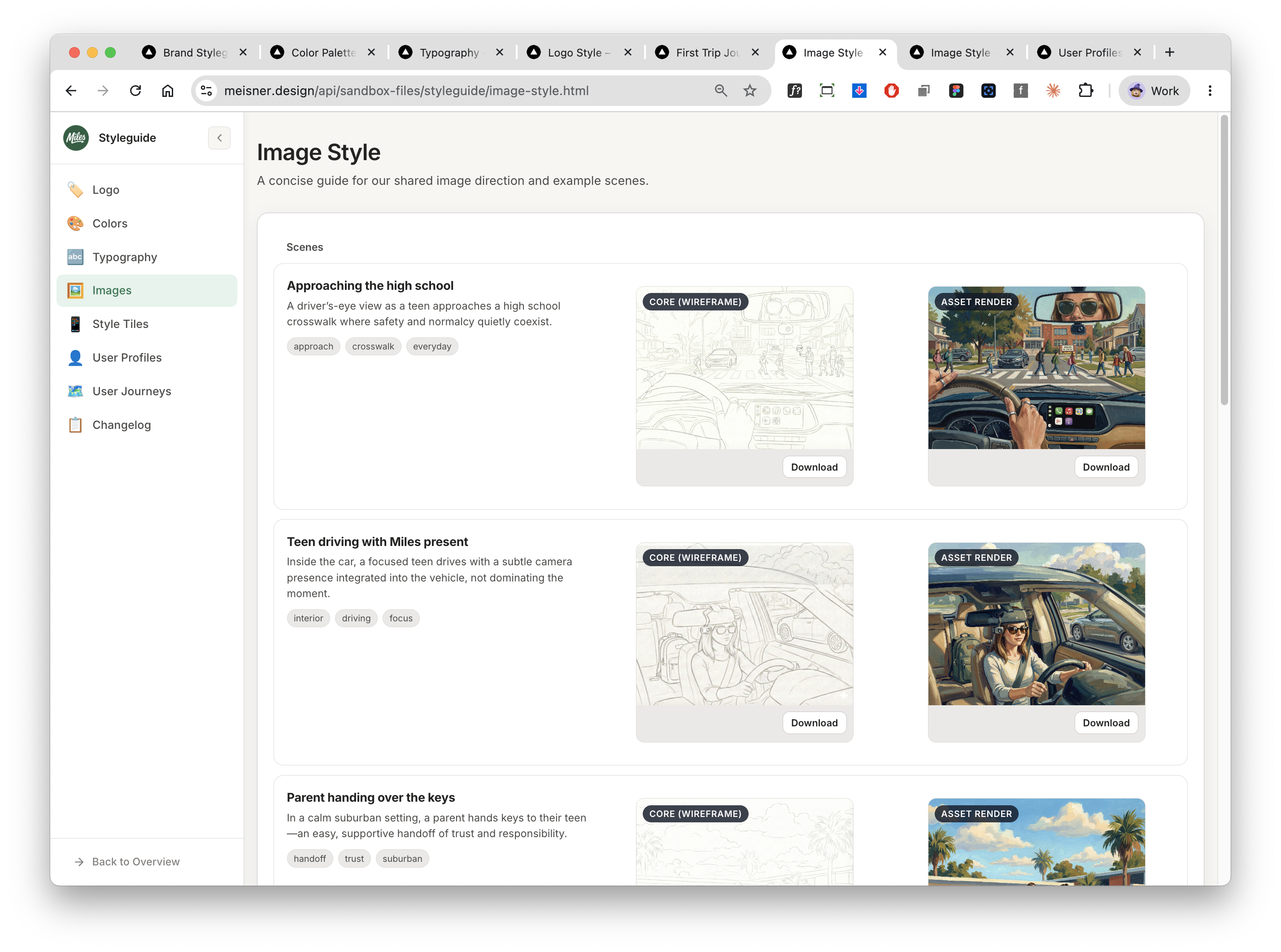Click the 'approach' tag
1281x952 pixels.
point(314,346)
